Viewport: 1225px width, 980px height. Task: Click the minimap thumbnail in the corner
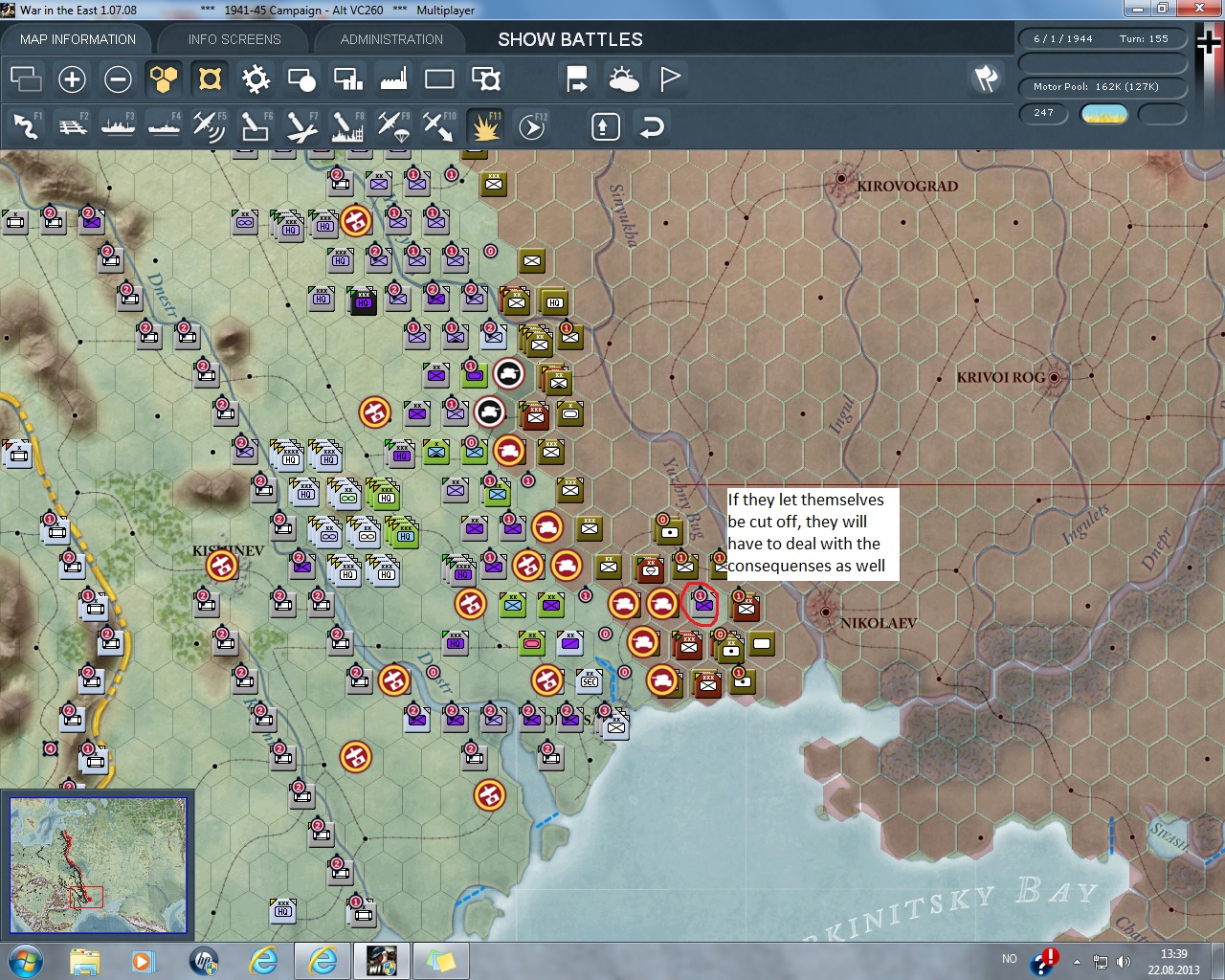[99, 865]
